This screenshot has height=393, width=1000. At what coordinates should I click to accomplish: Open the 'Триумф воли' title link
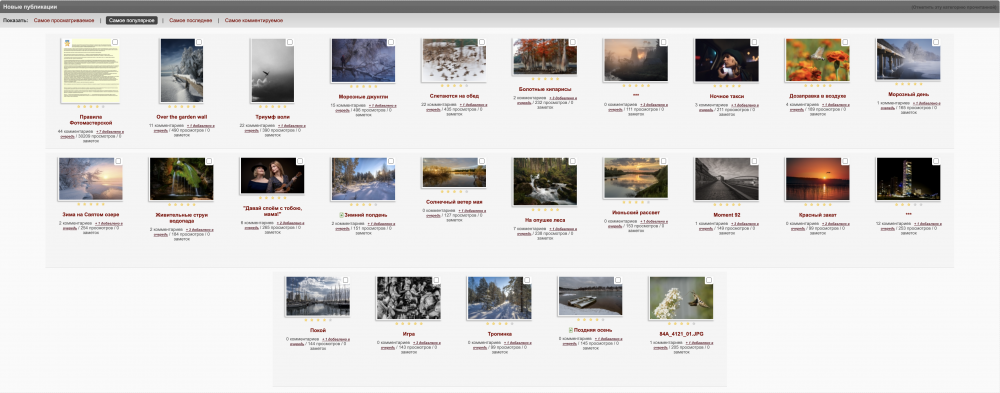click(272, 117)
